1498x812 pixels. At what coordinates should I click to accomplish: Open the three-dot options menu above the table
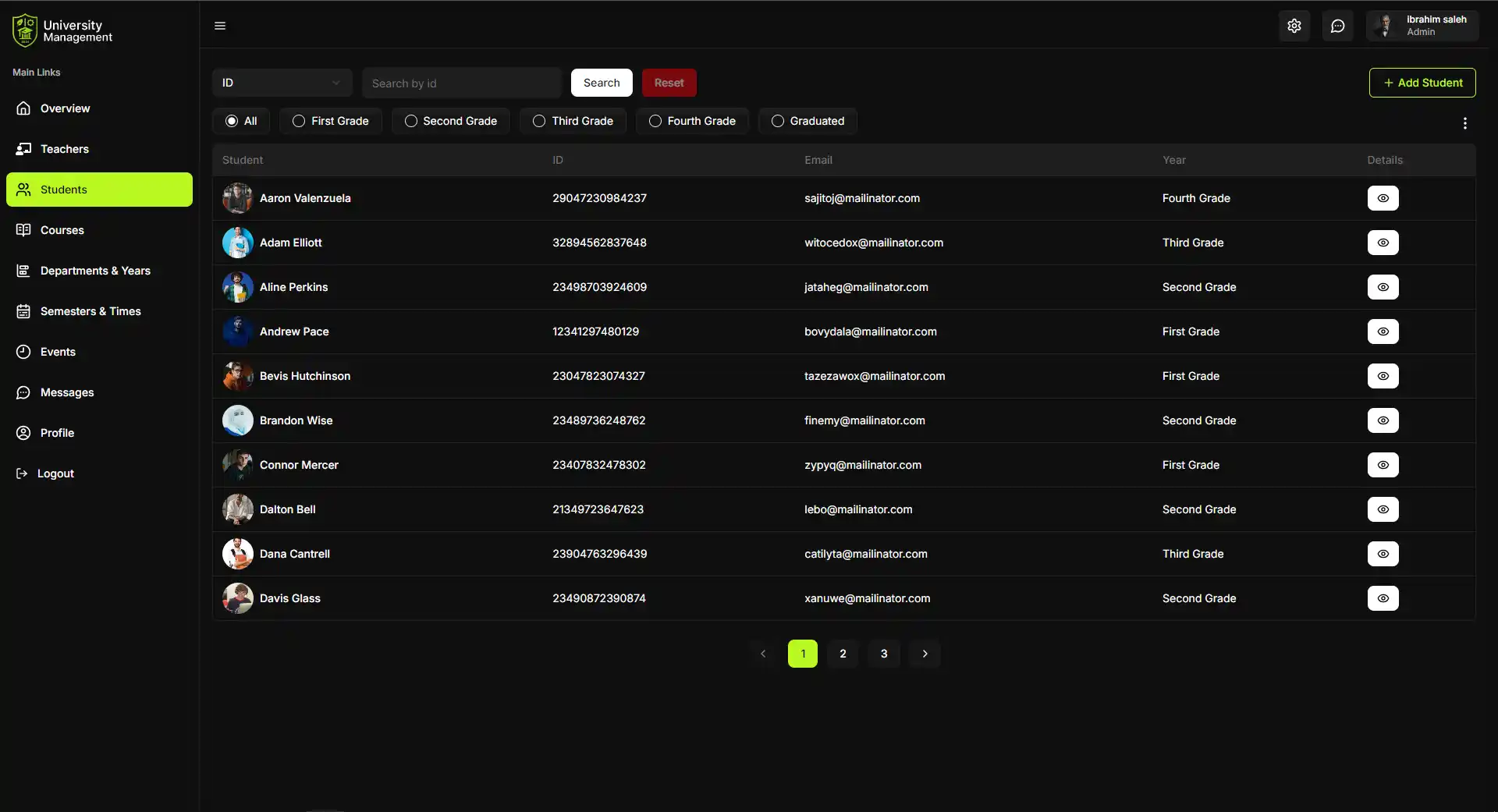1464,123
